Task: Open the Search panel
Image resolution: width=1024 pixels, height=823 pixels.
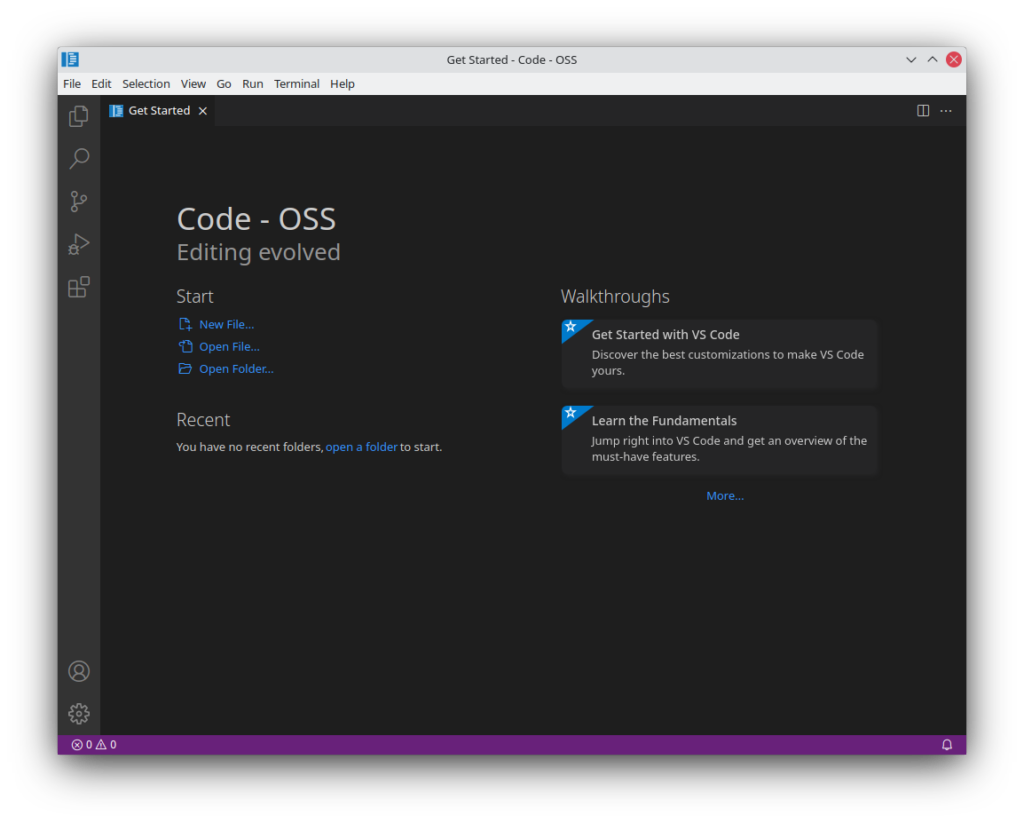Action: click(x=79, y=158)
